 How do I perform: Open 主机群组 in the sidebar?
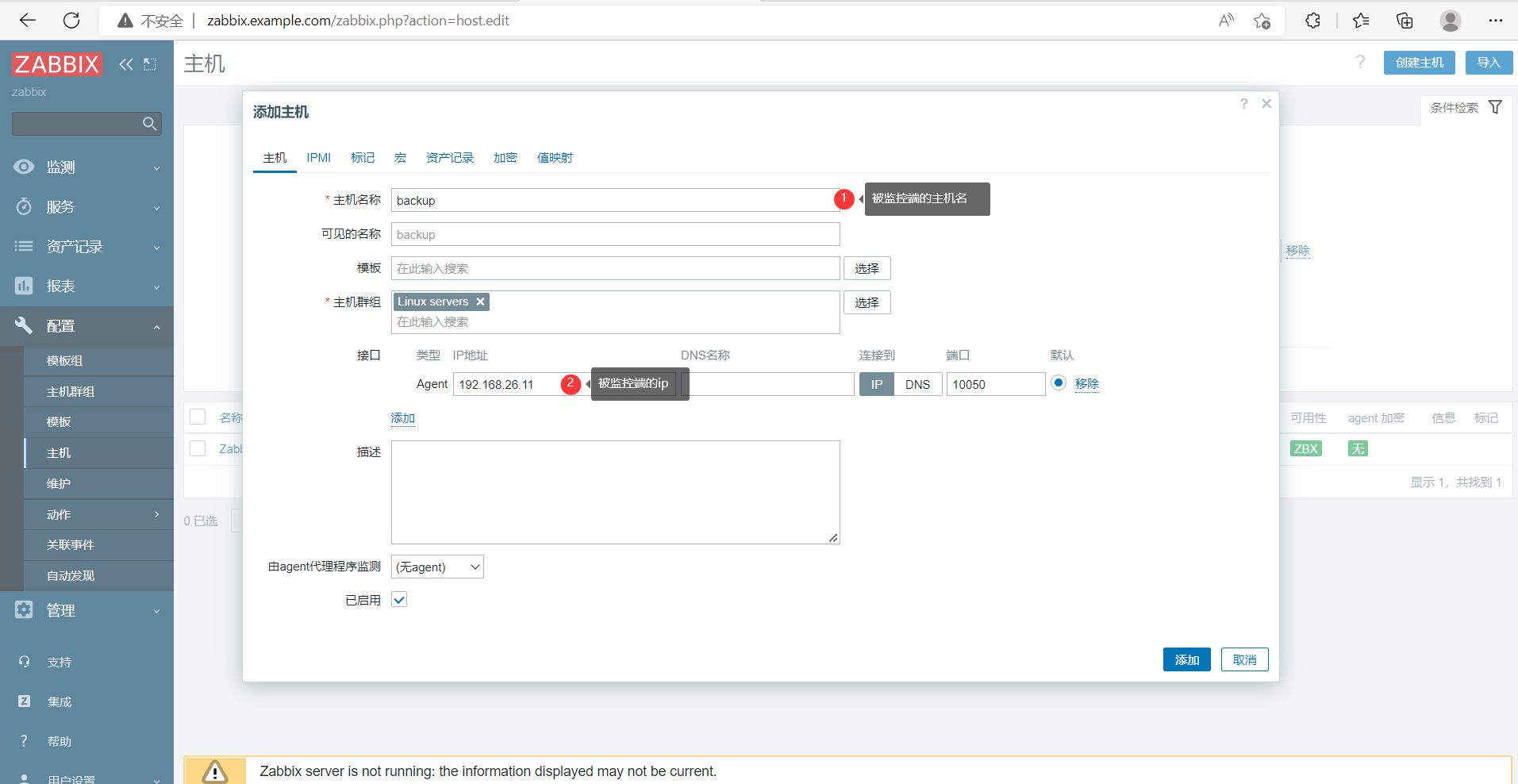coord(99,392)
